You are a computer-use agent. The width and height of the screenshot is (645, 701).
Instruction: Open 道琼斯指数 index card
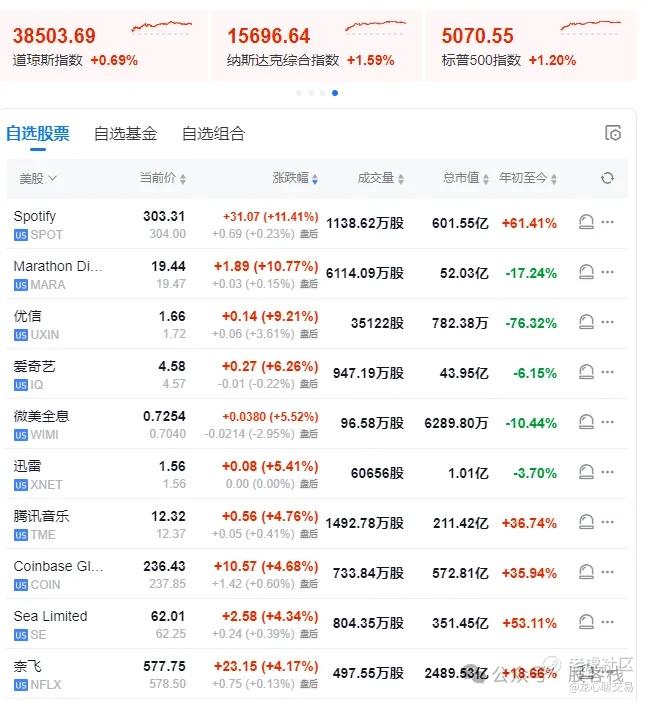pos(103,46)
